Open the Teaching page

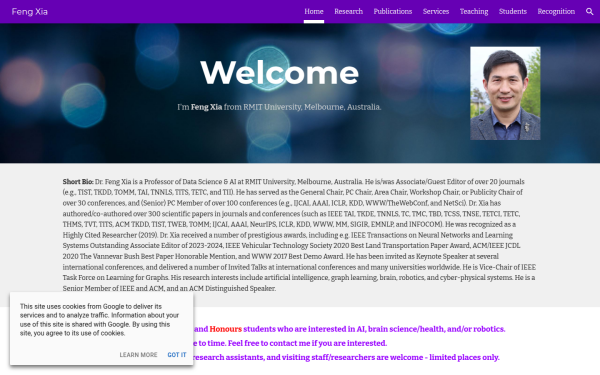(x=474, y=11)
